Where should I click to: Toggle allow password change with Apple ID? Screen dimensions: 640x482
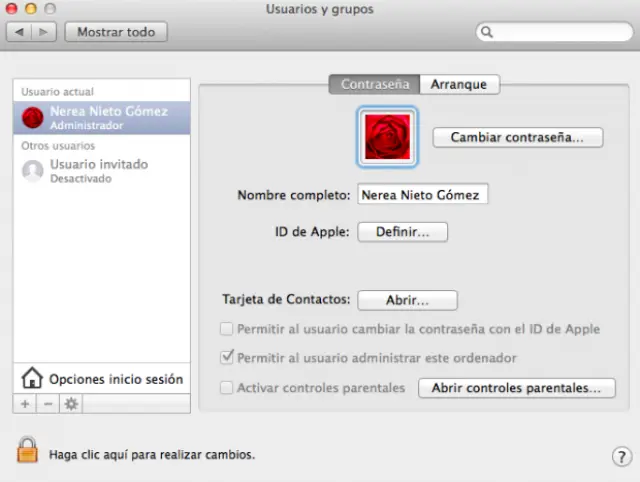(227, 328)
